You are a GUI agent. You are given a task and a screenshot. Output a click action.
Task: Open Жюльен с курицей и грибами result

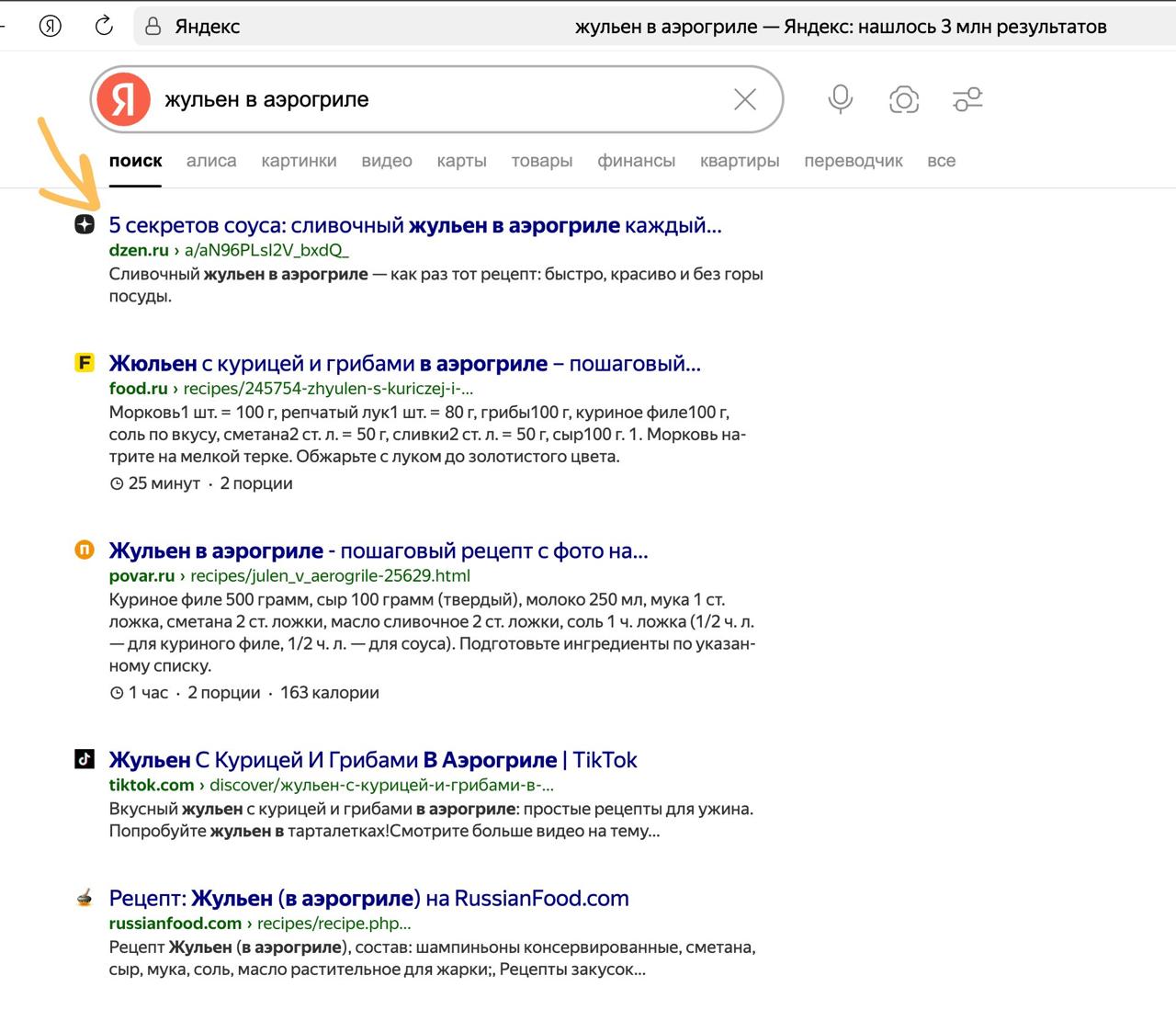pos(404,363)
